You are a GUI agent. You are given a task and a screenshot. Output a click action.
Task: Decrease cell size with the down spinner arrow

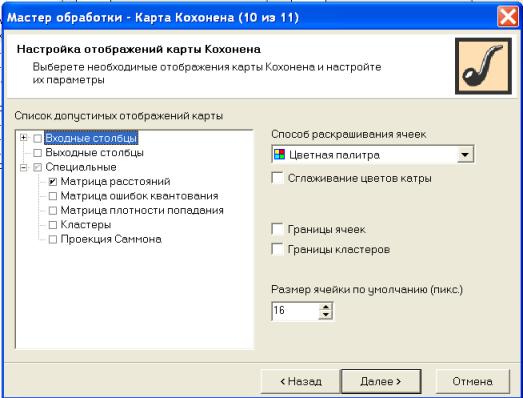pos(326,315)
